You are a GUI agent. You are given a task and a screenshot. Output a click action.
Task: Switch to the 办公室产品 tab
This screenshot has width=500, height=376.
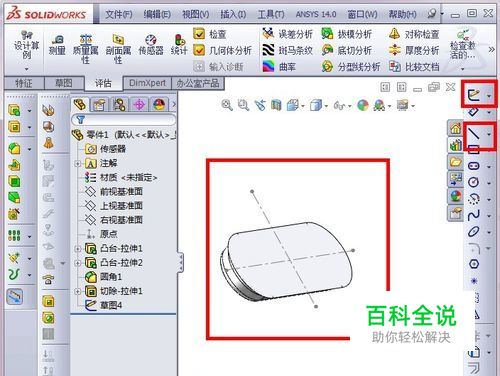[x=198, y=83]
